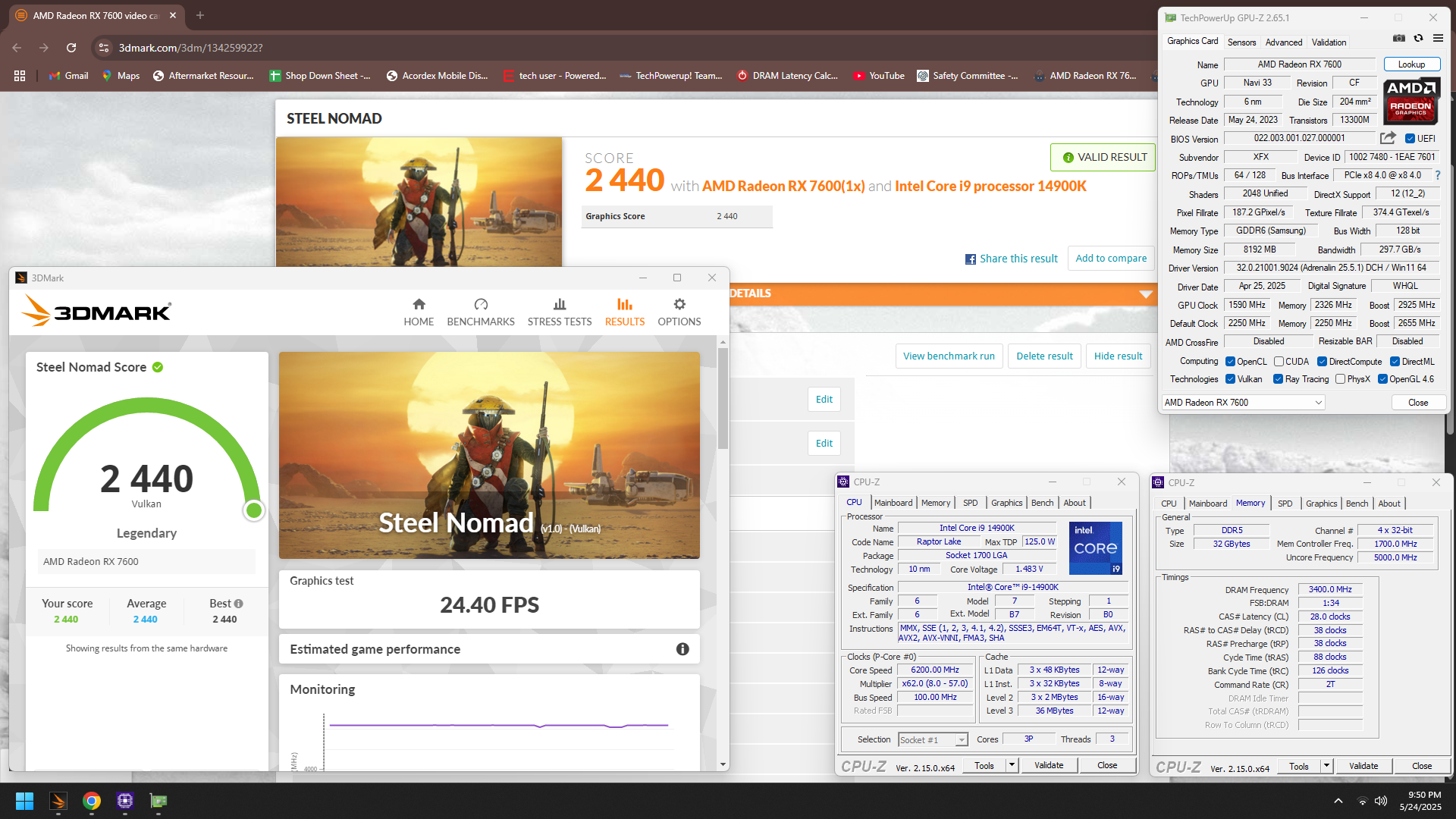Click browser reload icon

click(71, 48)
